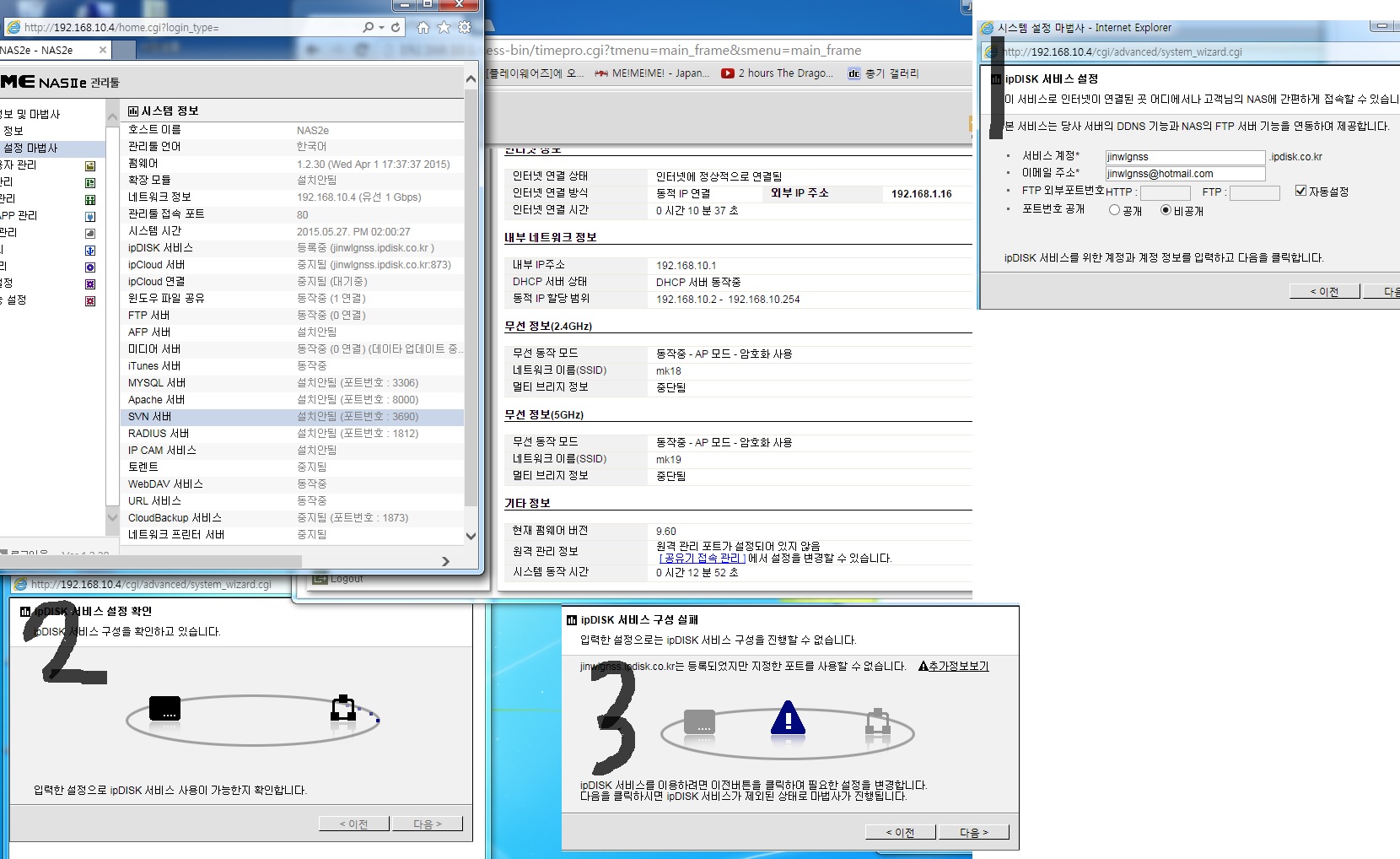Click the APP 관리 plug icon in sidebar
The image size is (1400, 859).
coord(90,217)
